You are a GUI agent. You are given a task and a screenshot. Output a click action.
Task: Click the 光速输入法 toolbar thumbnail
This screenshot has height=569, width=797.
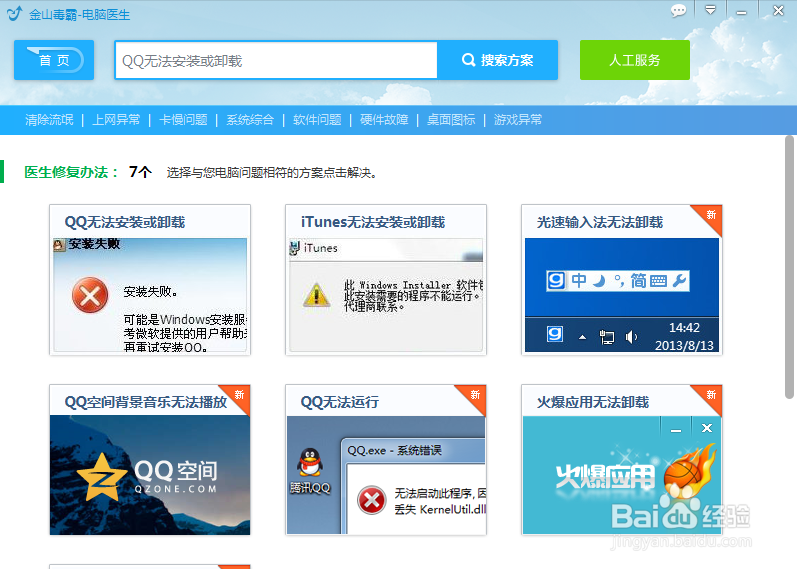point(622,295)
